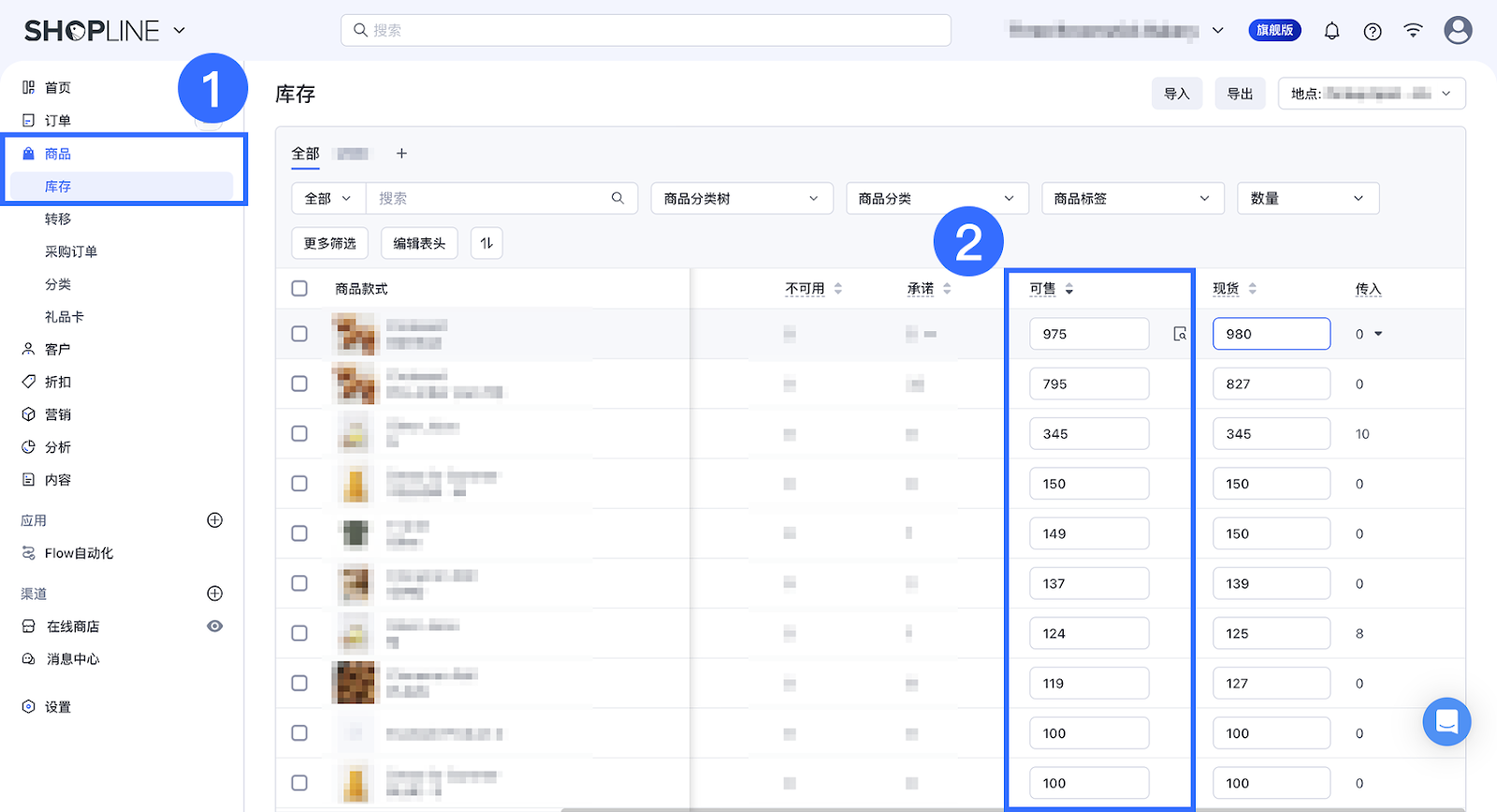Click the plus icon to add a view tab
The width and height of the screenshot is (1497, 812).
[x=401, y=153]
